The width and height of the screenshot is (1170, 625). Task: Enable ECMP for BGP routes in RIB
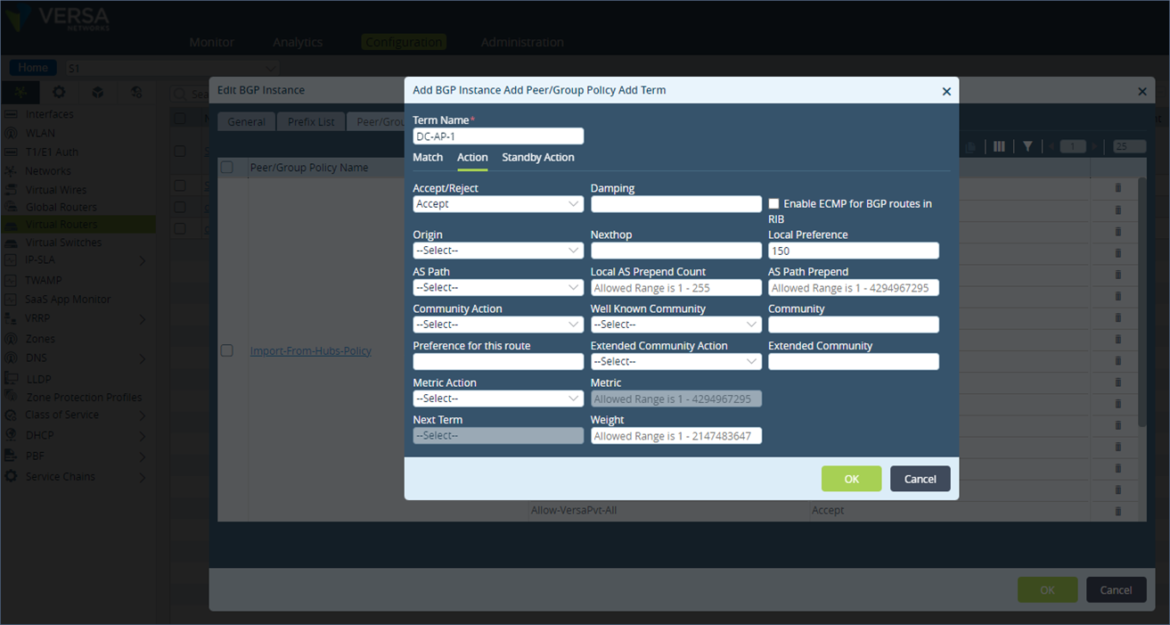point(774,203)
